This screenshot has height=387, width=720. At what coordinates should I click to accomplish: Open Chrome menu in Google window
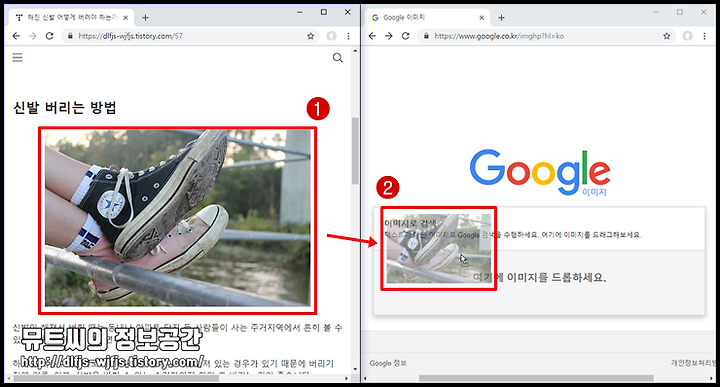(x=705, y=36)
